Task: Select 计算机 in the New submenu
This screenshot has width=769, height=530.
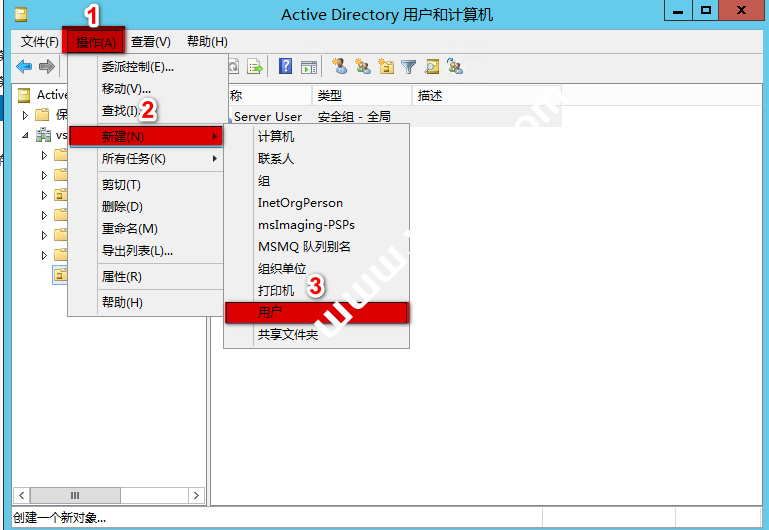Action: (x=316, y=136)
